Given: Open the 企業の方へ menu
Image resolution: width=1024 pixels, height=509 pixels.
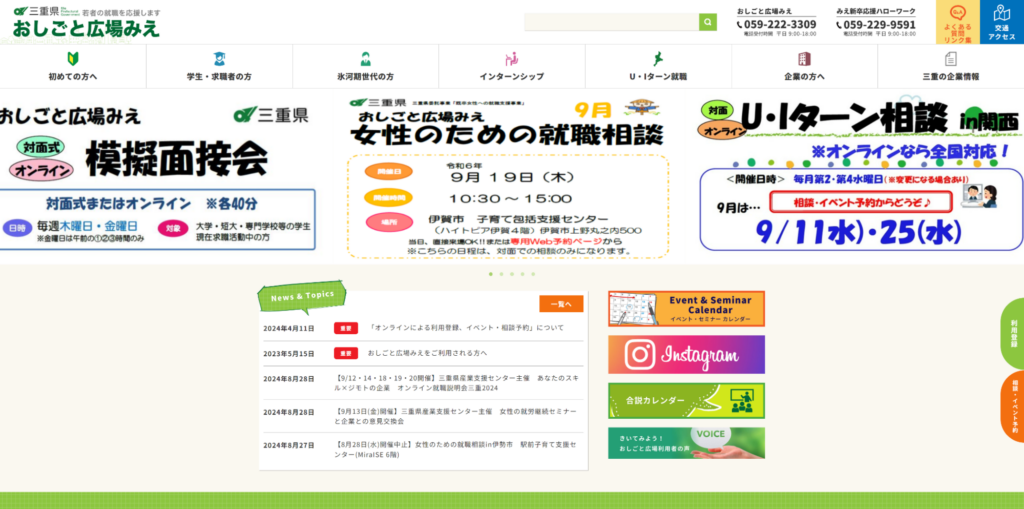Looking at the screenshot, I should tap(805, 67).
